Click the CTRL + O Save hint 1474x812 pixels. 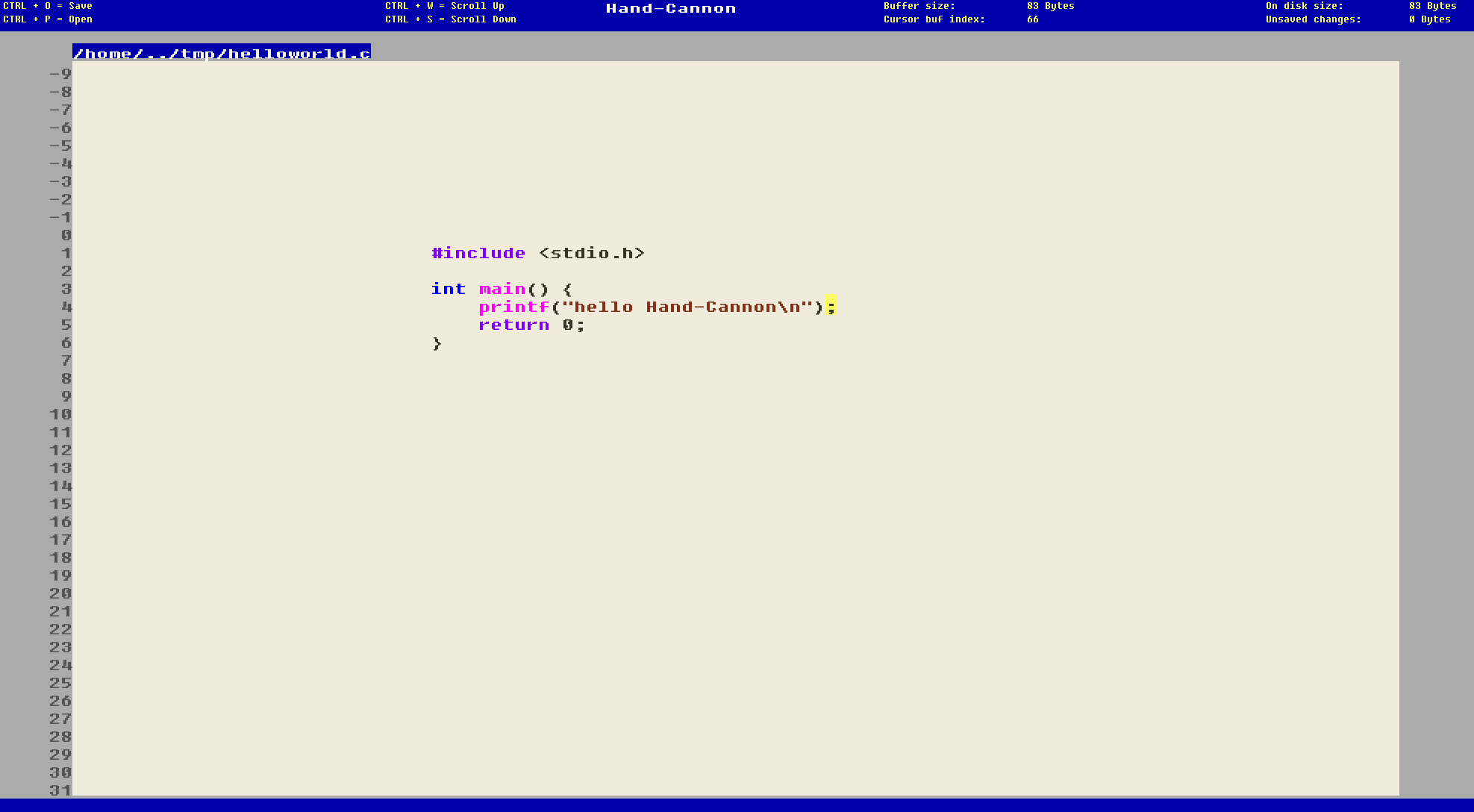(48, 6)
